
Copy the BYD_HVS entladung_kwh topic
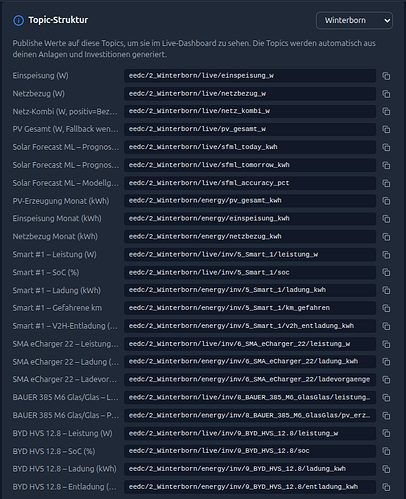coord(386,487)
